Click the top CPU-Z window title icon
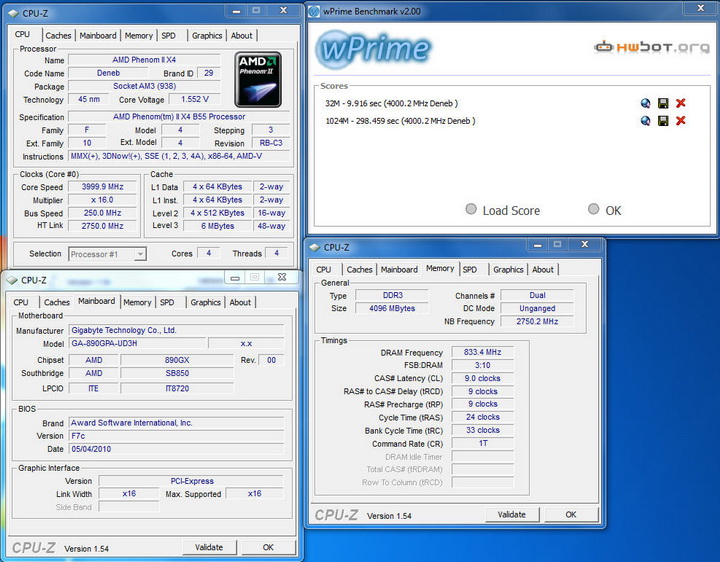Screen dimensions: 720x562 coord(13,13)
